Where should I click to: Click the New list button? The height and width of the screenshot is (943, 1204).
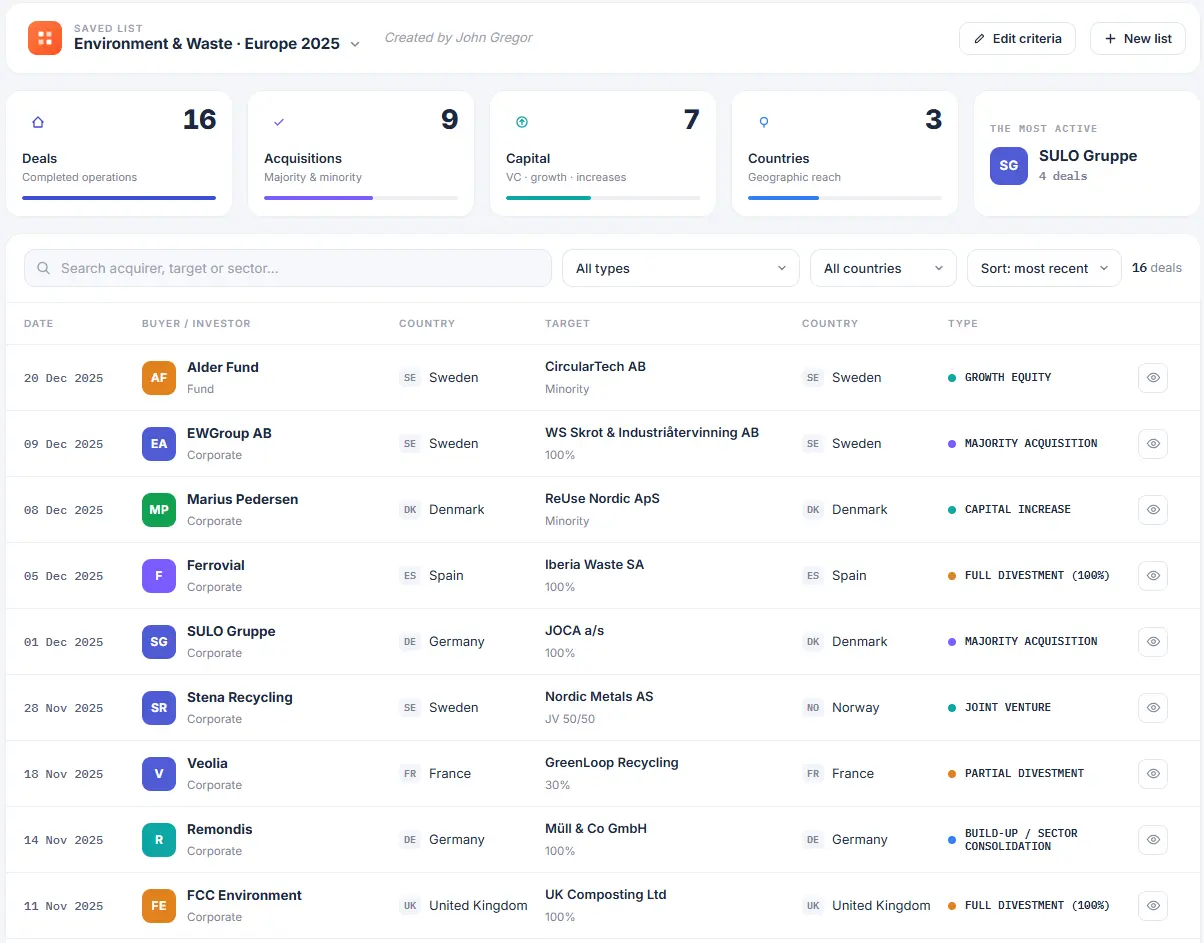coord(1138,38)
